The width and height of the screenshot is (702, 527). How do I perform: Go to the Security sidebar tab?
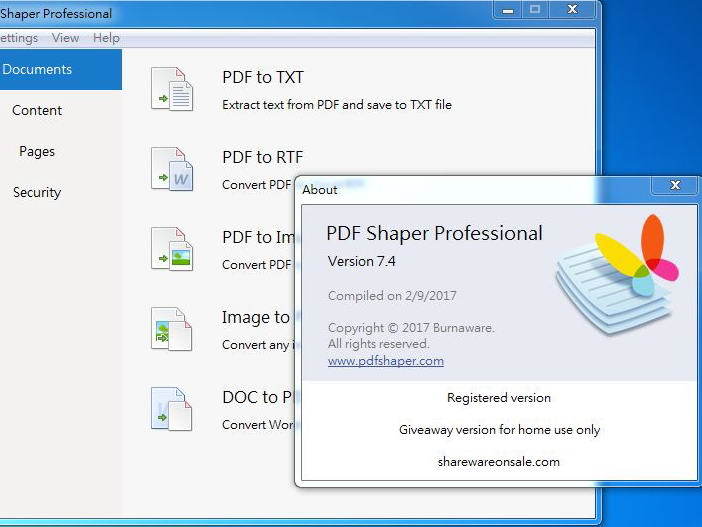tap(37, 193)
